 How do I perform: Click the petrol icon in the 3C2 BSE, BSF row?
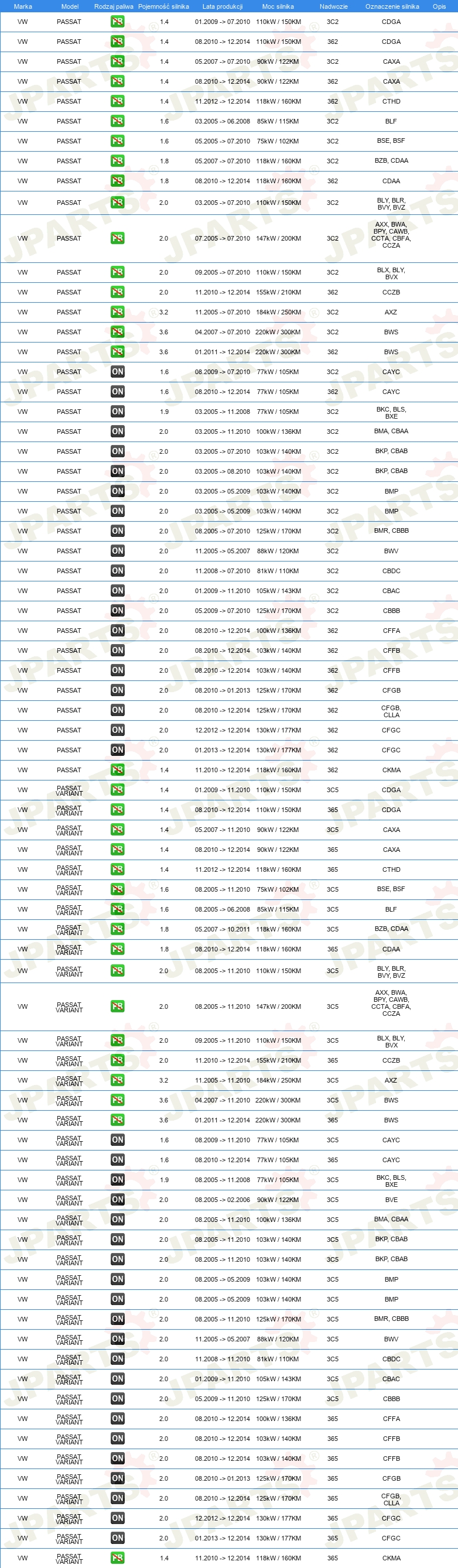pos(118,141)
